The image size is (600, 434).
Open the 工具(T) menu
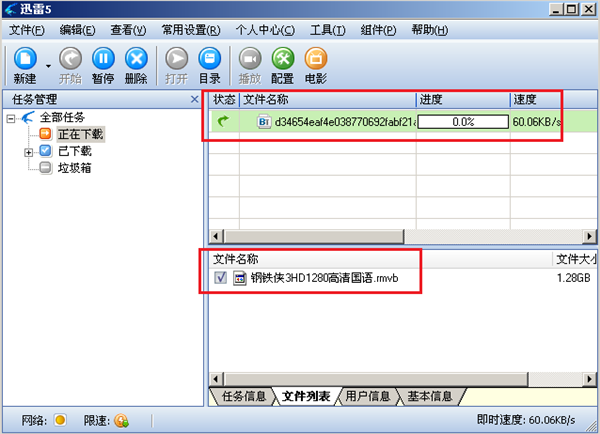[328, 30]
